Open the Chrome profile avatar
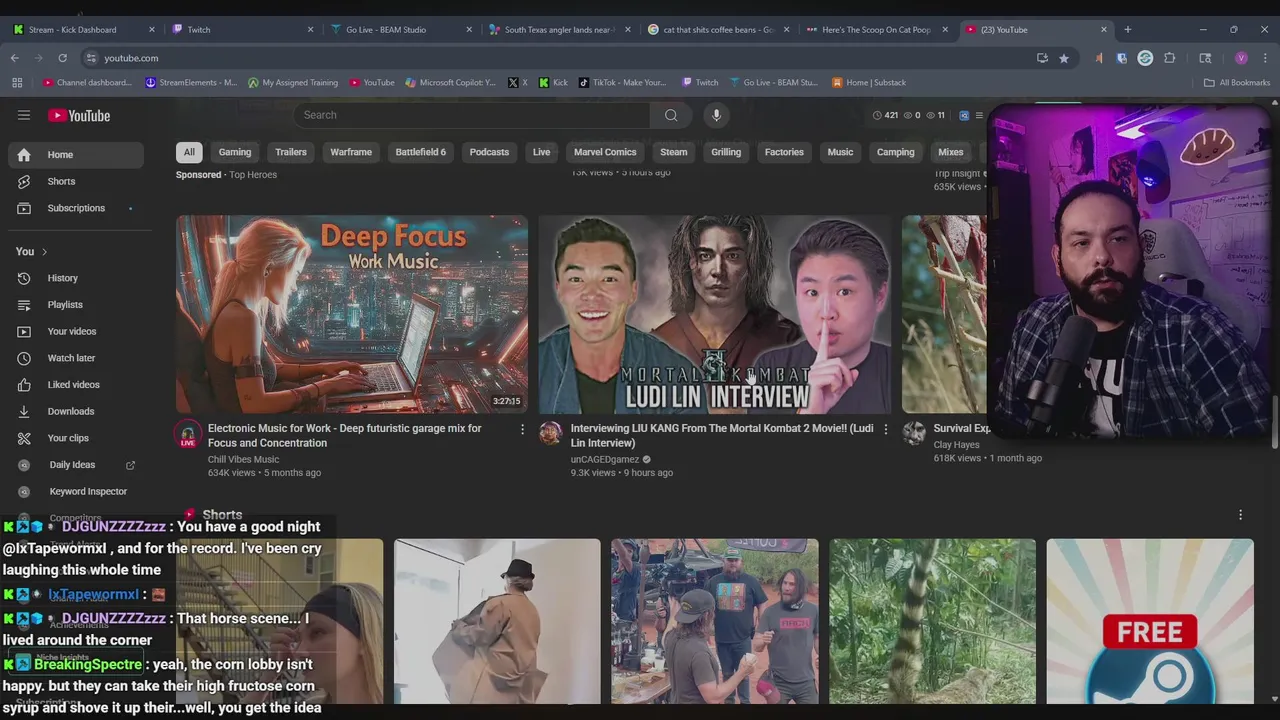Image resolution: width=1280 pixels, height=720 pixels. (1241, 58)
